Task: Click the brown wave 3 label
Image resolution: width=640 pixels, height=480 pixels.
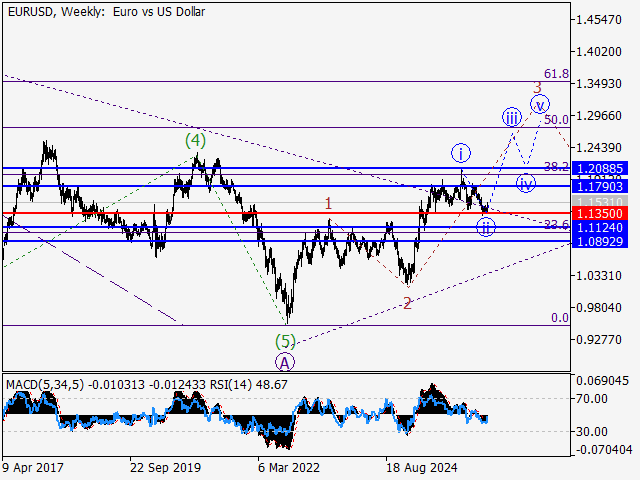Action: coord(538,88)
